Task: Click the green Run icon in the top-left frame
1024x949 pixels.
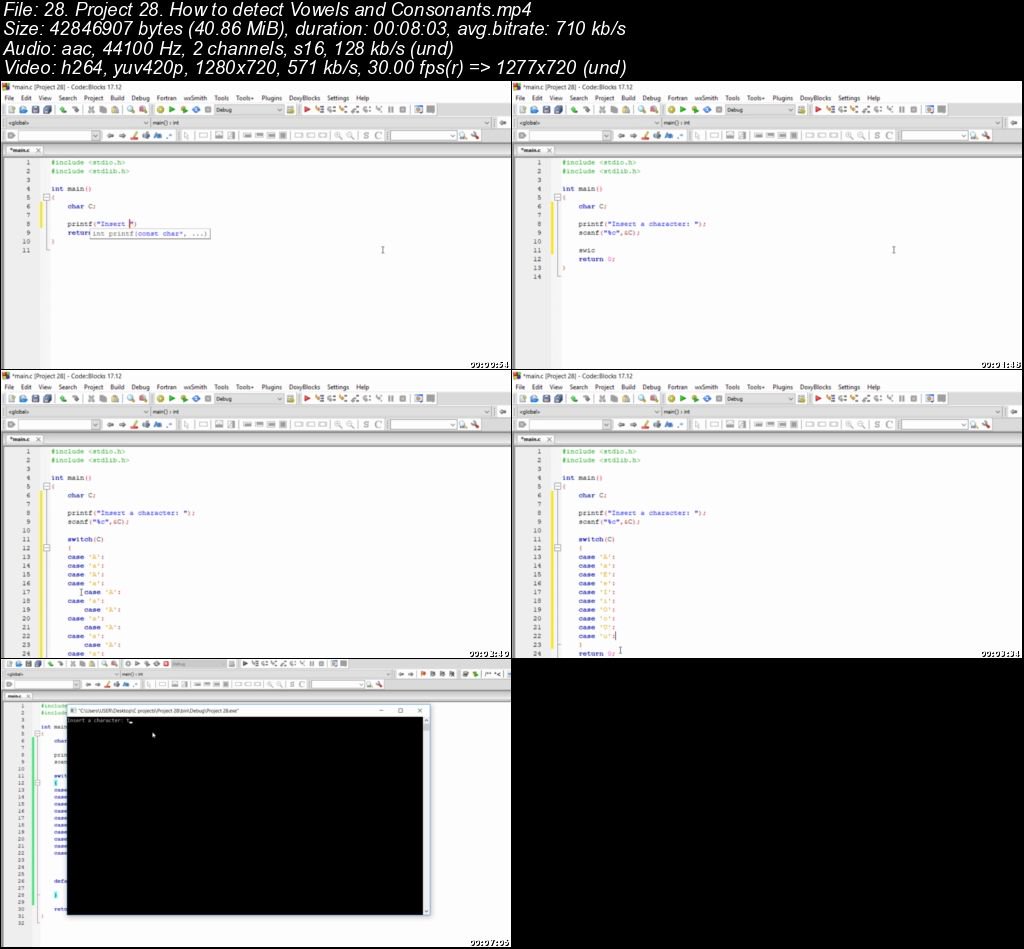Action: coord(171,109)
